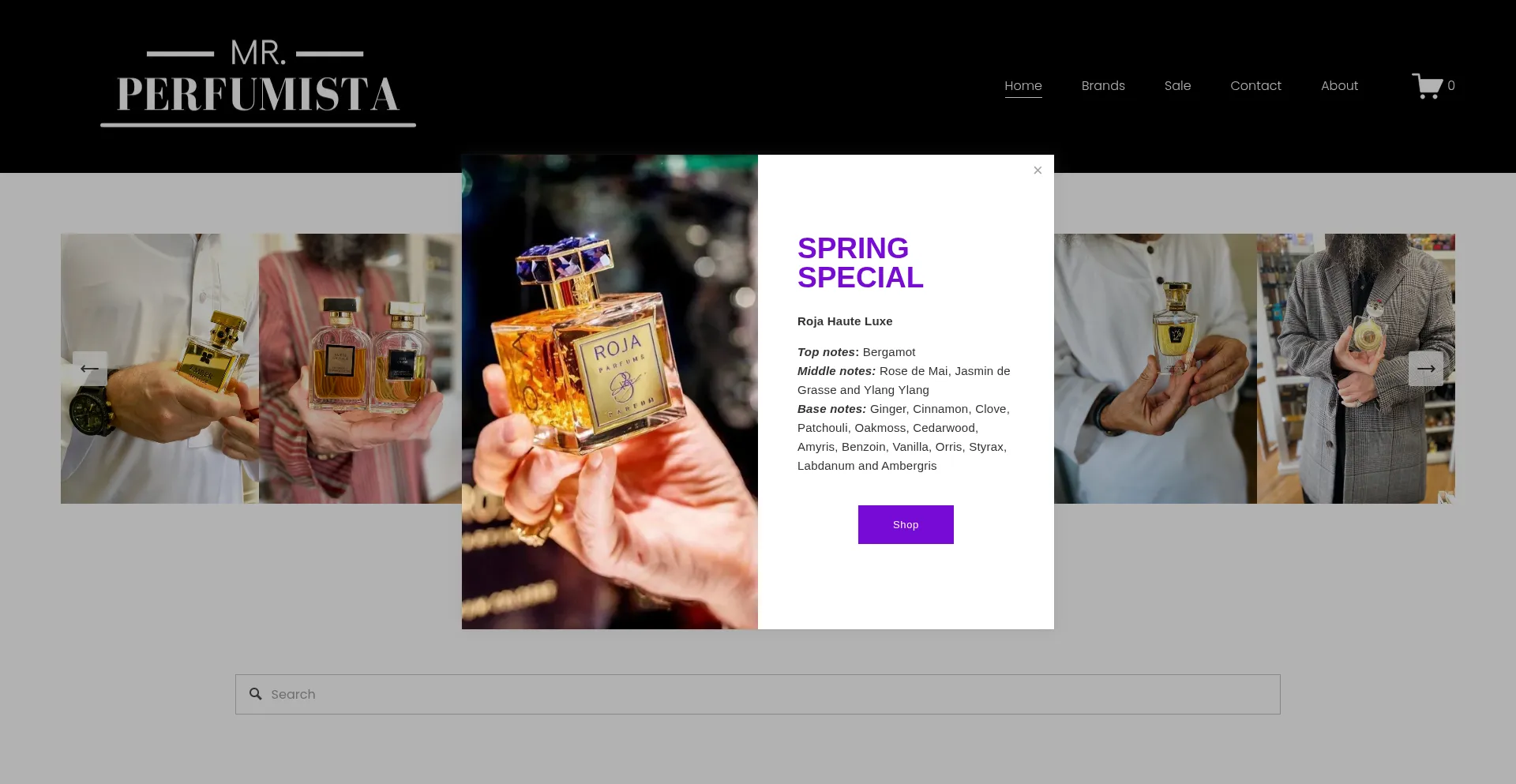Click the Roja Parfums bottle image
The image size is (1516, 784).
610,392
